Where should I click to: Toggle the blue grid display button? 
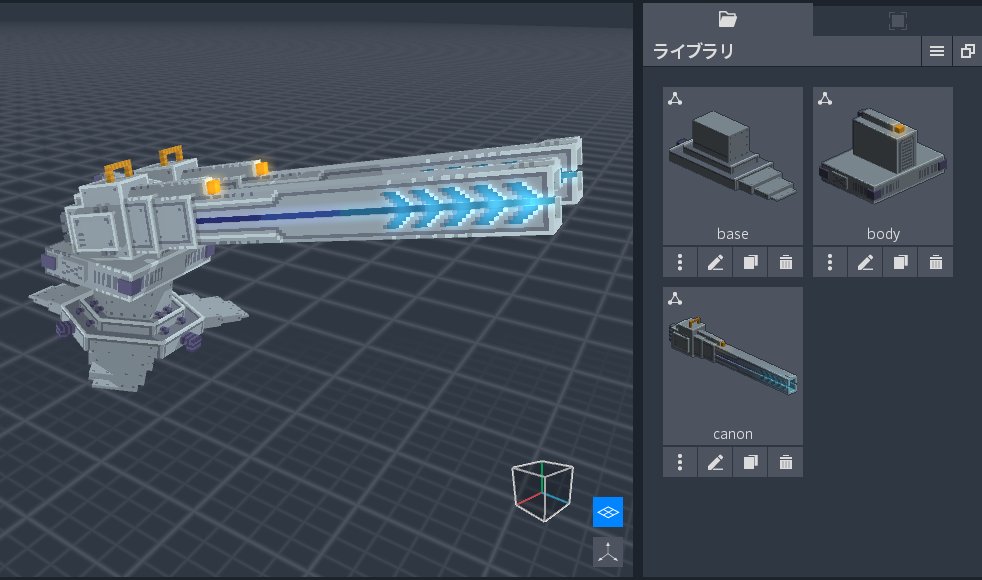(608, 511)
